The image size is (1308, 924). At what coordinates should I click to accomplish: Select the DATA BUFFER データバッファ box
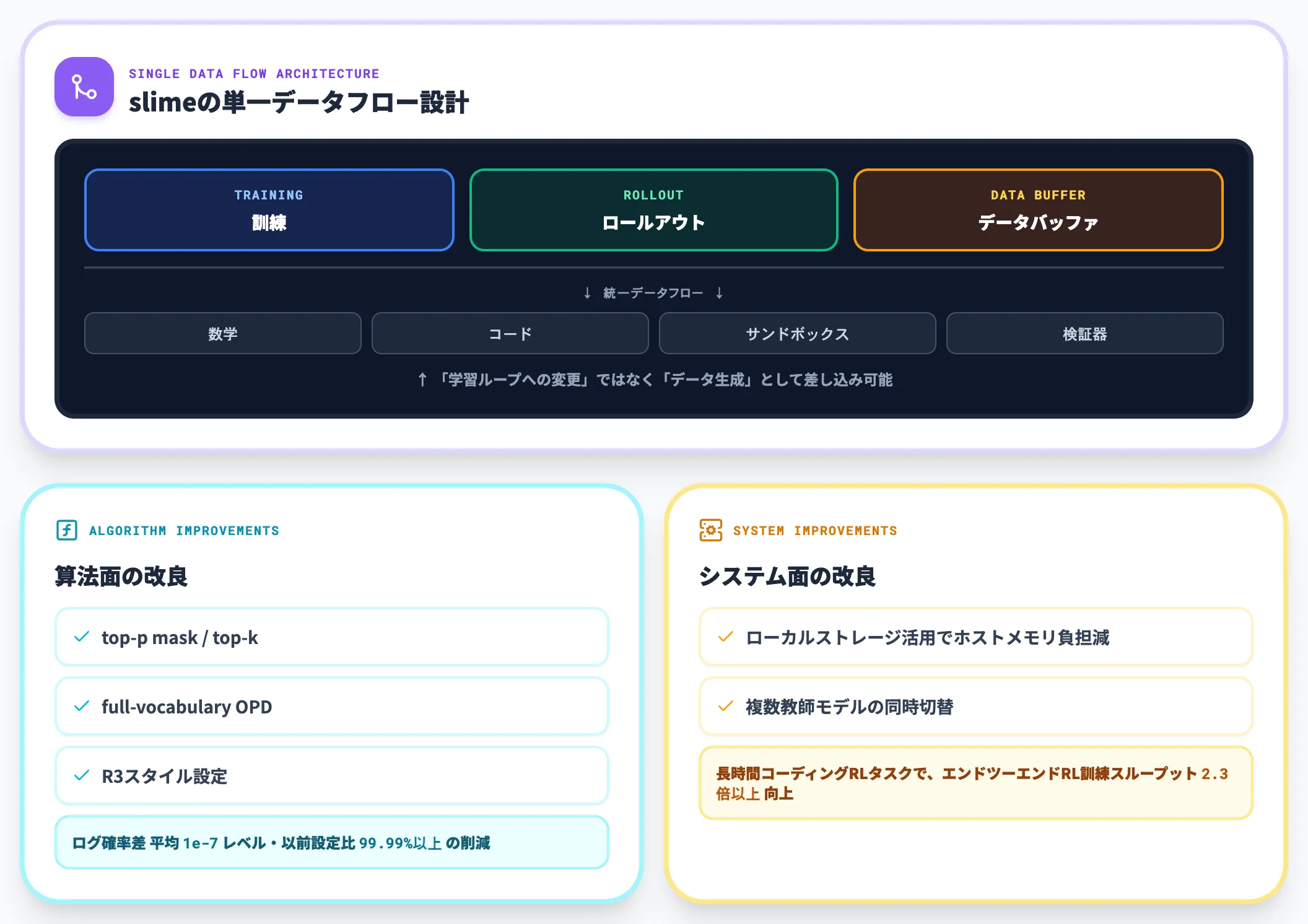point(1039,210)
